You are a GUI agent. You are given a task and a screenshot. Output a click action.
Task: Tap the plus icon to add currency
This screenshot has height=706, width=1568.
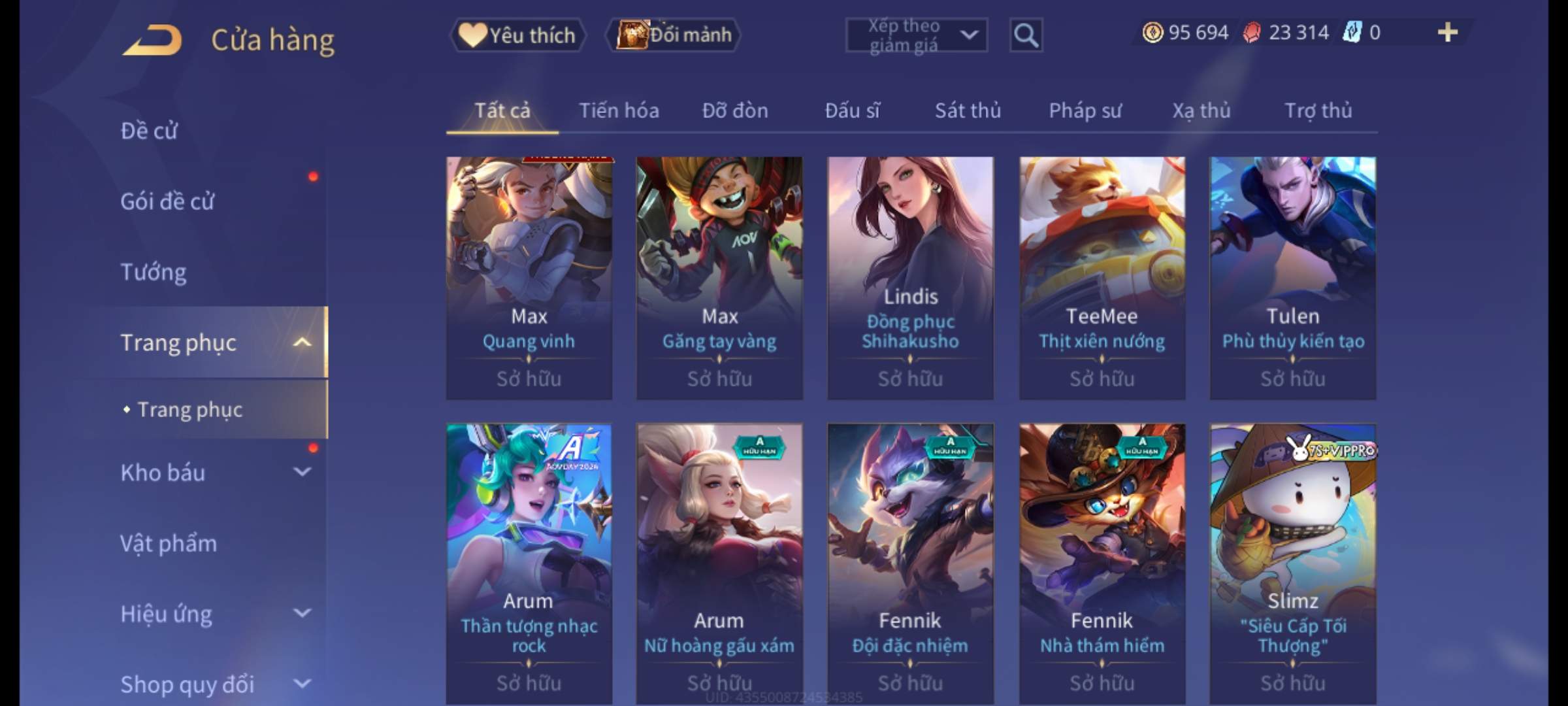tap(1448, 32)
